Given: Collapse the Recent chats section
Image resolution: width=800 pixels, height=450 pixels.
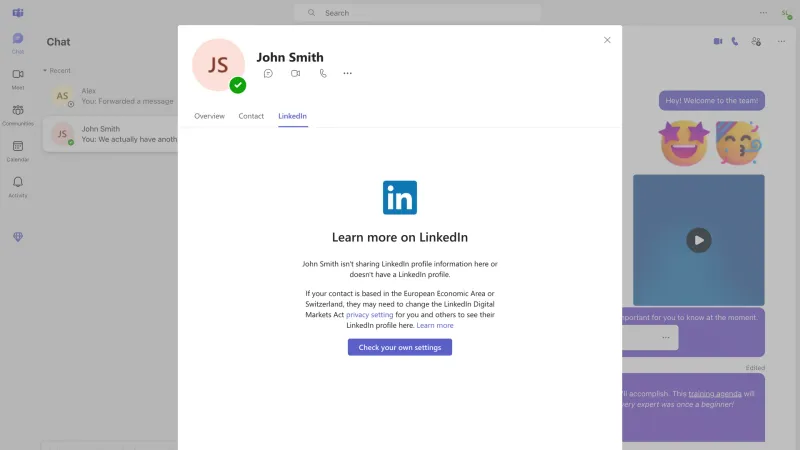Looking at the screenshot, I should pyautogui.click(x=57, y=70).
